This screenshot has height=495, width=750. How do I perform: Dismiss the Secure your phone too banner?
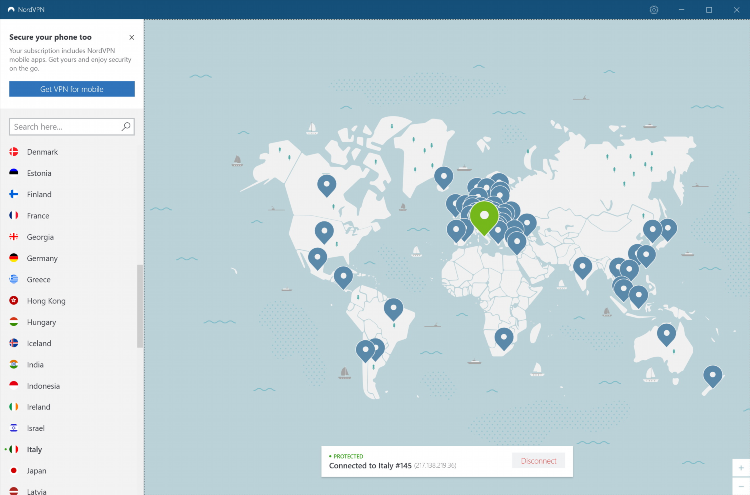[x=132, y=37]
